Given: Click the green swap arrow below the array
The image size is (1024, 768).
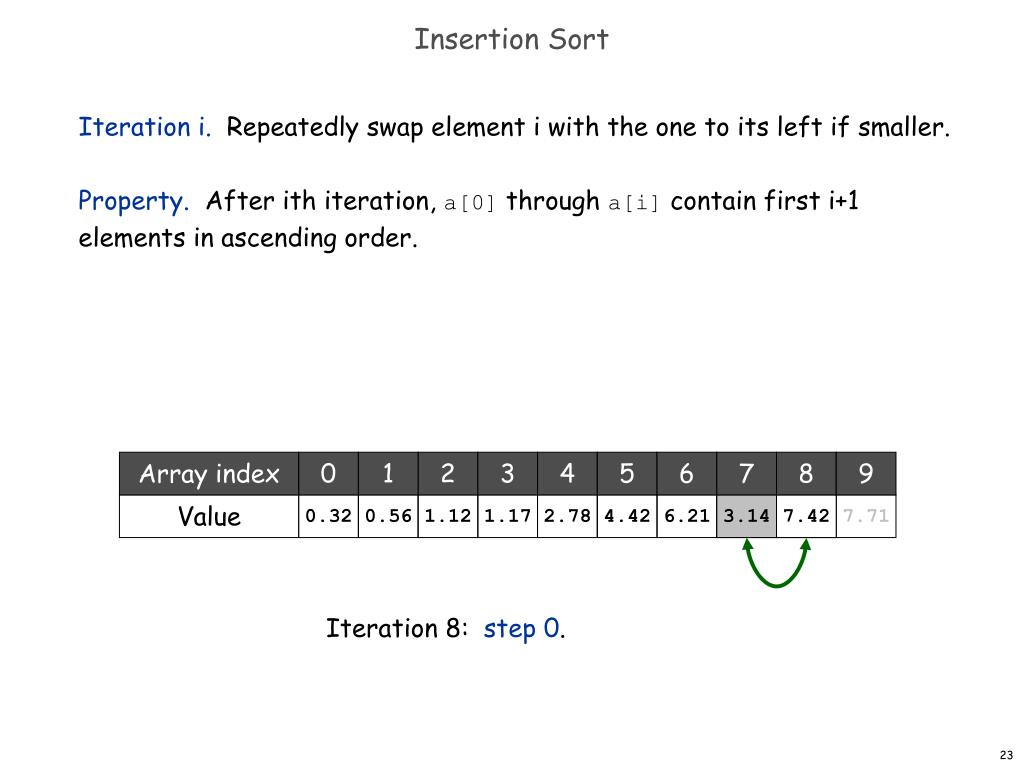Looking at the screenshot, I should [x=776, y=564].
